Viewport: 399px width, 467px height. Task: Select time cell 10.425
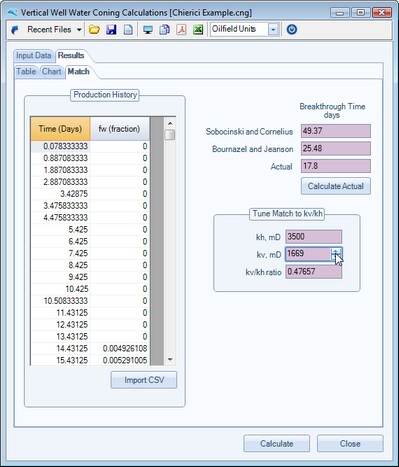pyautogui.click(x=60, y=289)
